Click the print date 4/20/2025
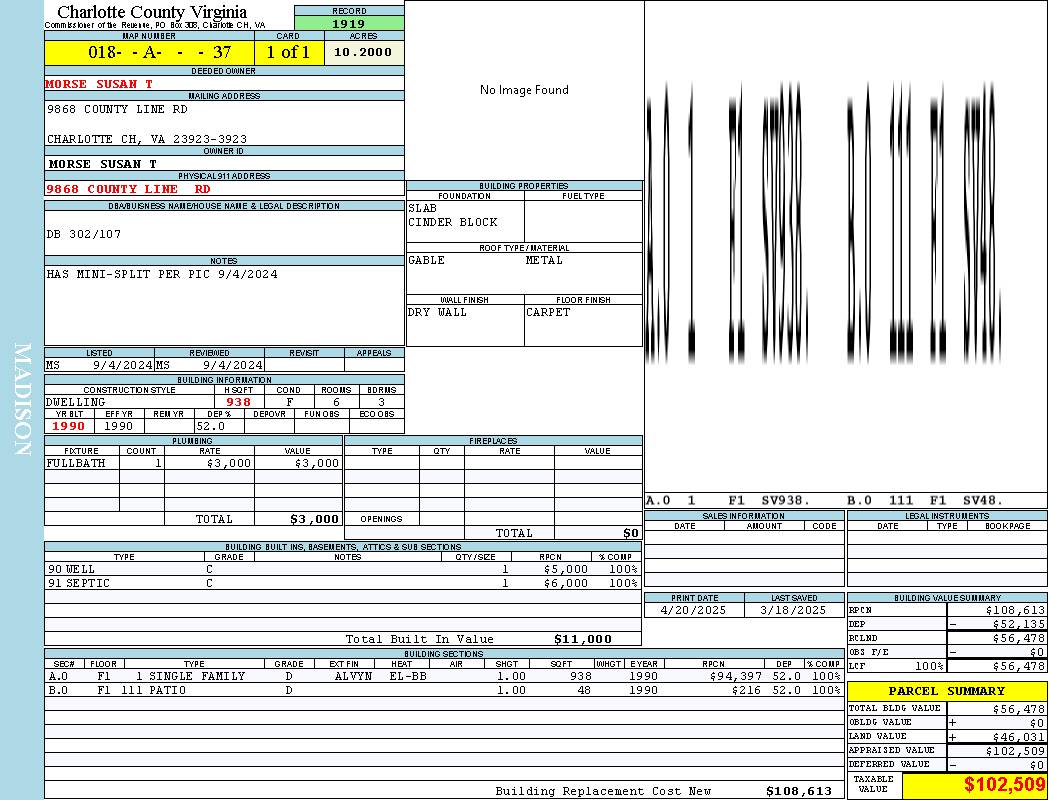1050x800 pixels. [693, 610]
